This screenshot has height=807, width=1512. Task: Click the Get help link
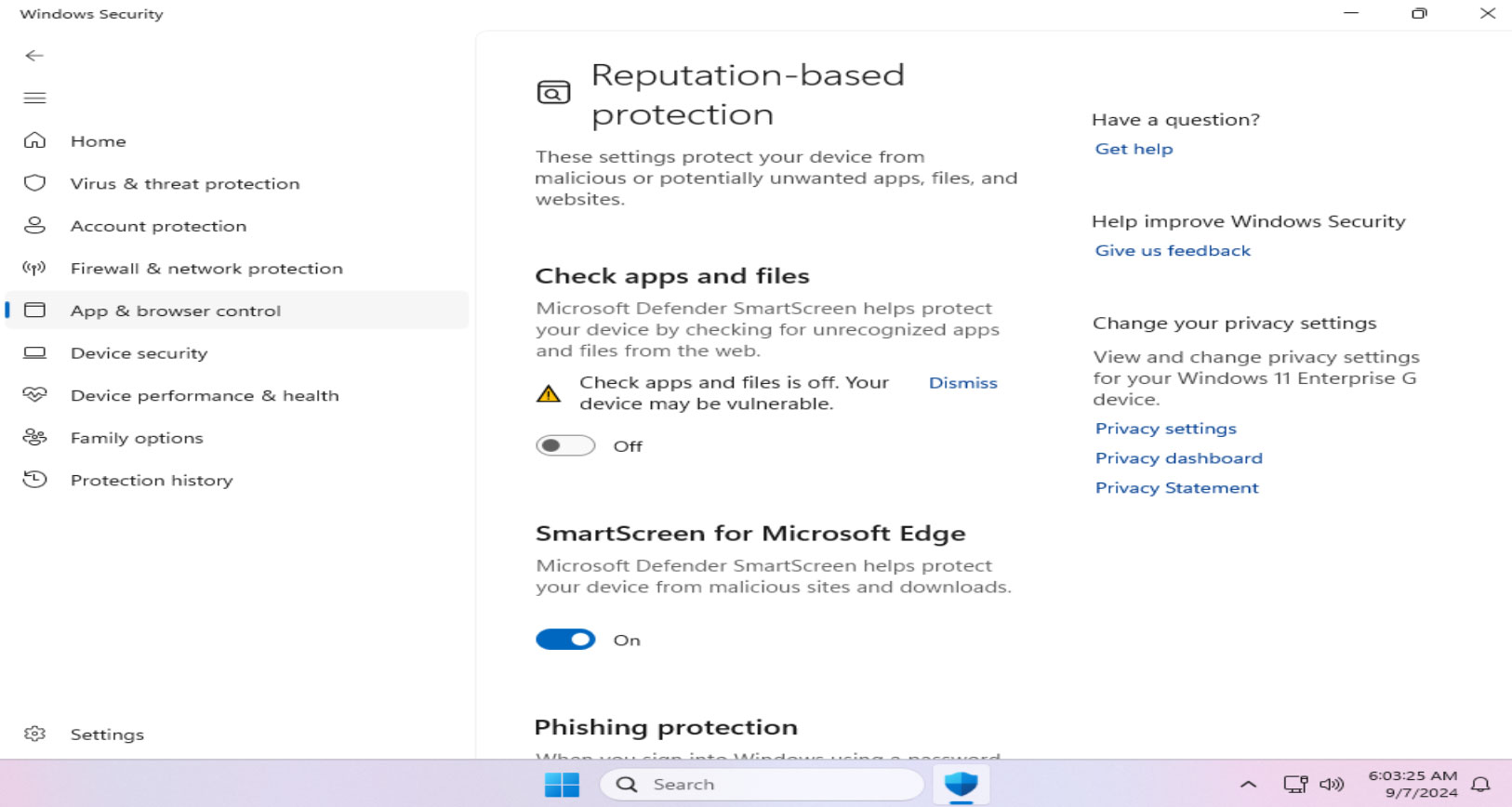(1134, 149)
